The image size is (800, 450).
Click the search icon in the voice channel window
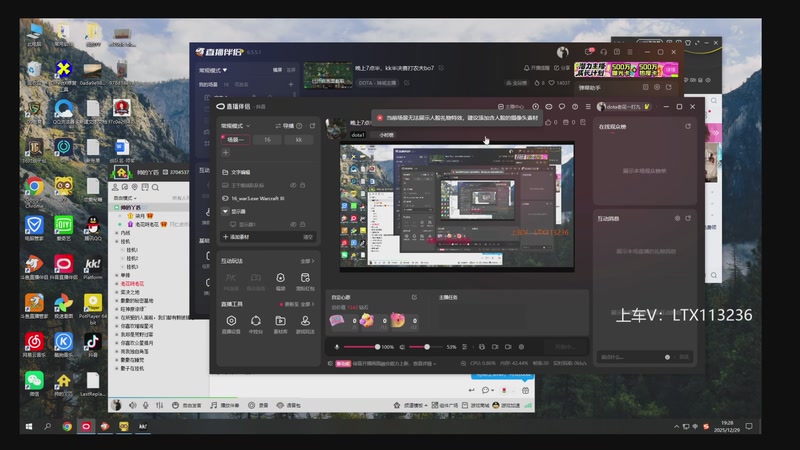[x=155, y=188]
